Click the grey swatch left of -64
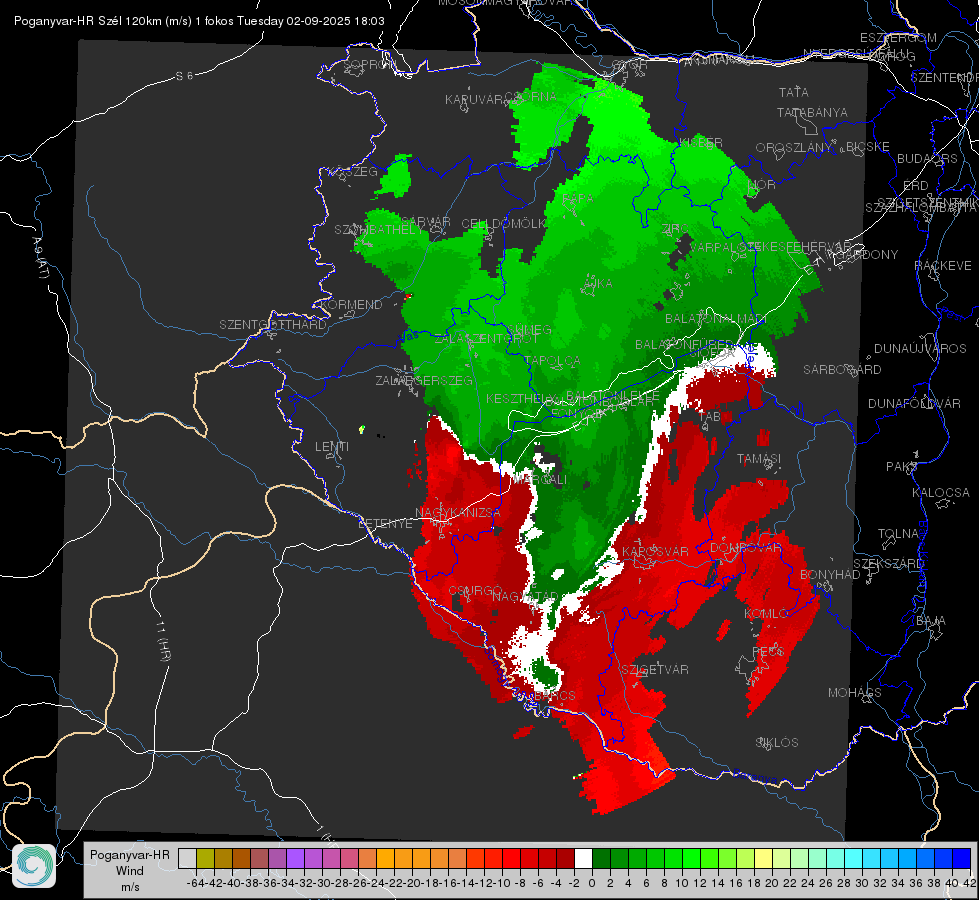Viewport: 979px width, 900px height. tap(187, 858)
